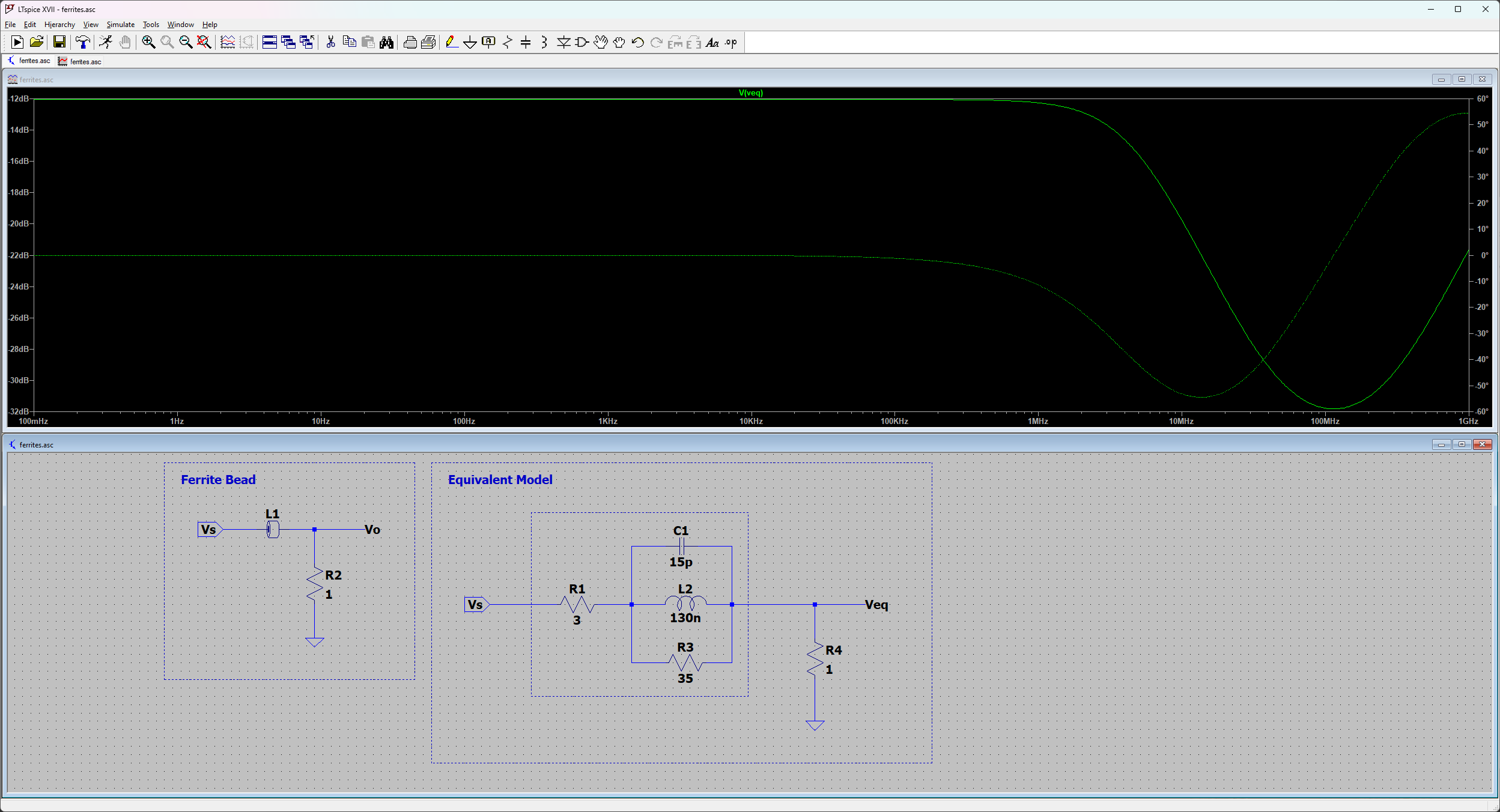This screenshot has width=1500, height=812.
Task: Click the Zoom to Fit icon
Action: pos(204,42)
